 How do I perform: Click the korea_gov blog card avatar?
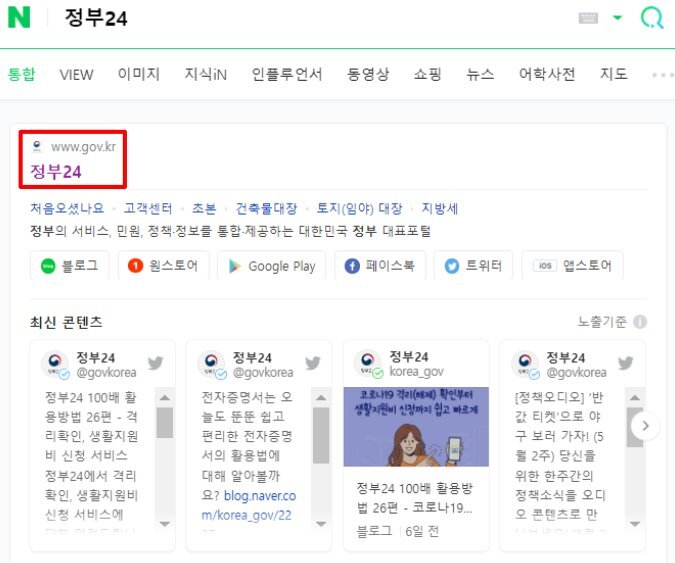click(x=368, y=363)
